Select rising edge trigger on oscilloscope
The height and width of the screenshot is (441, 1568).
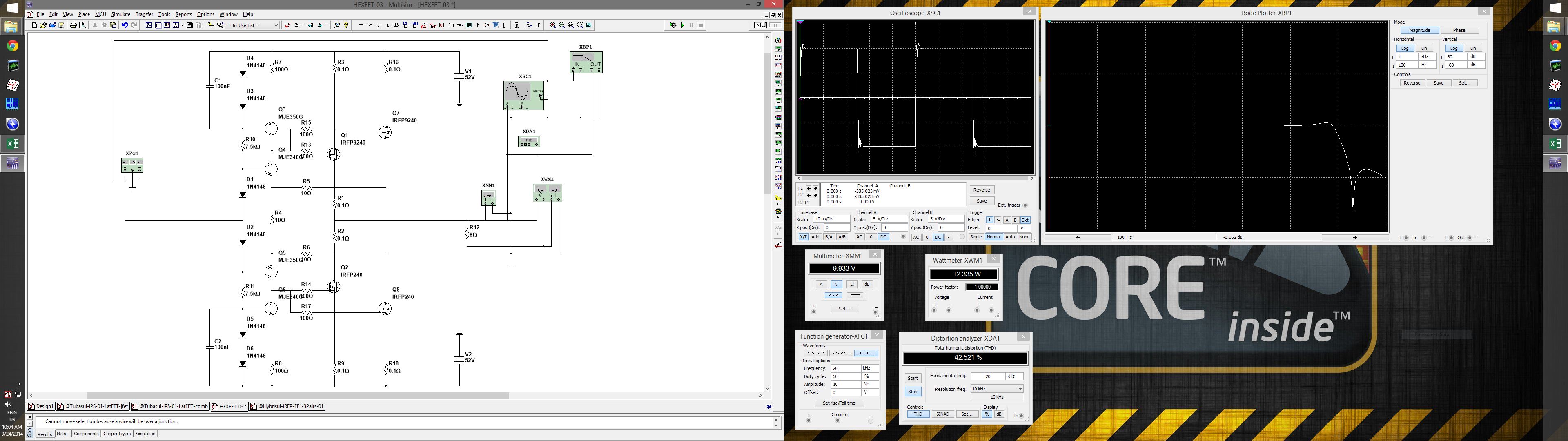(x=989, y=220)
